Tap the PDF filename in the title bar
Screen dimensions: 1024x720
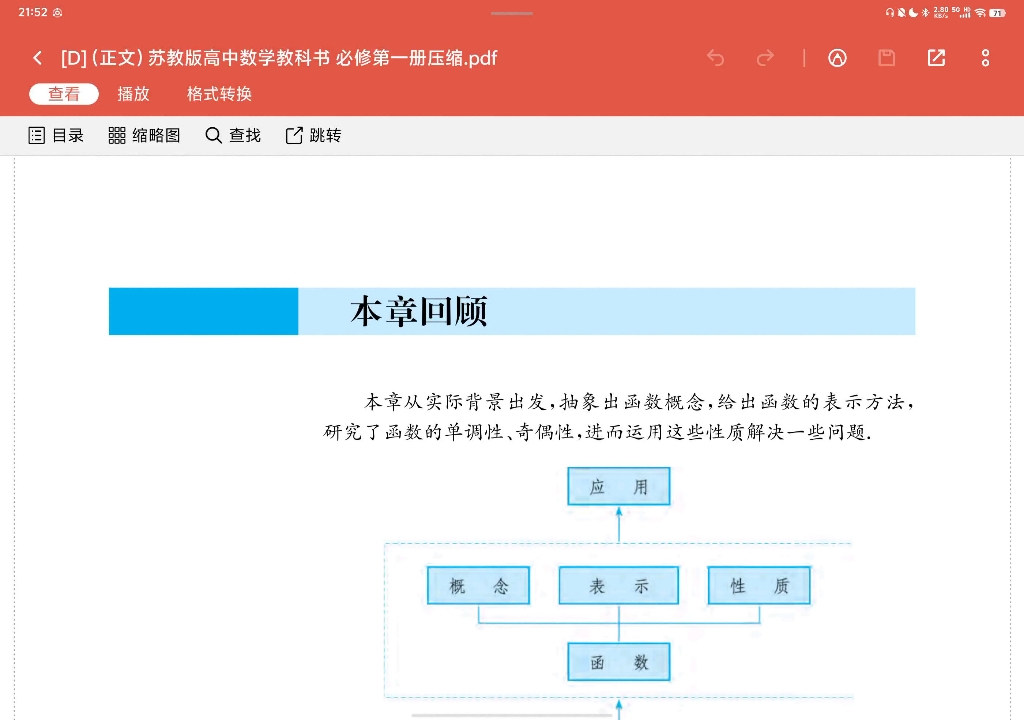pos(280,58)
